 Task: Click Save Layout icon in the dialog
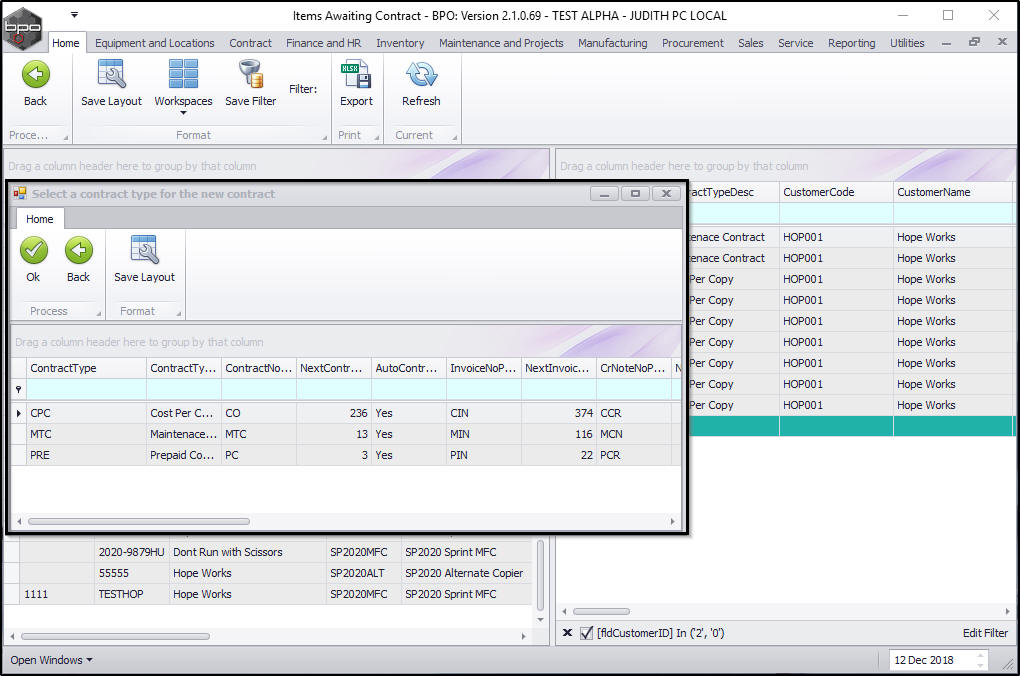(x=144, y=251)
